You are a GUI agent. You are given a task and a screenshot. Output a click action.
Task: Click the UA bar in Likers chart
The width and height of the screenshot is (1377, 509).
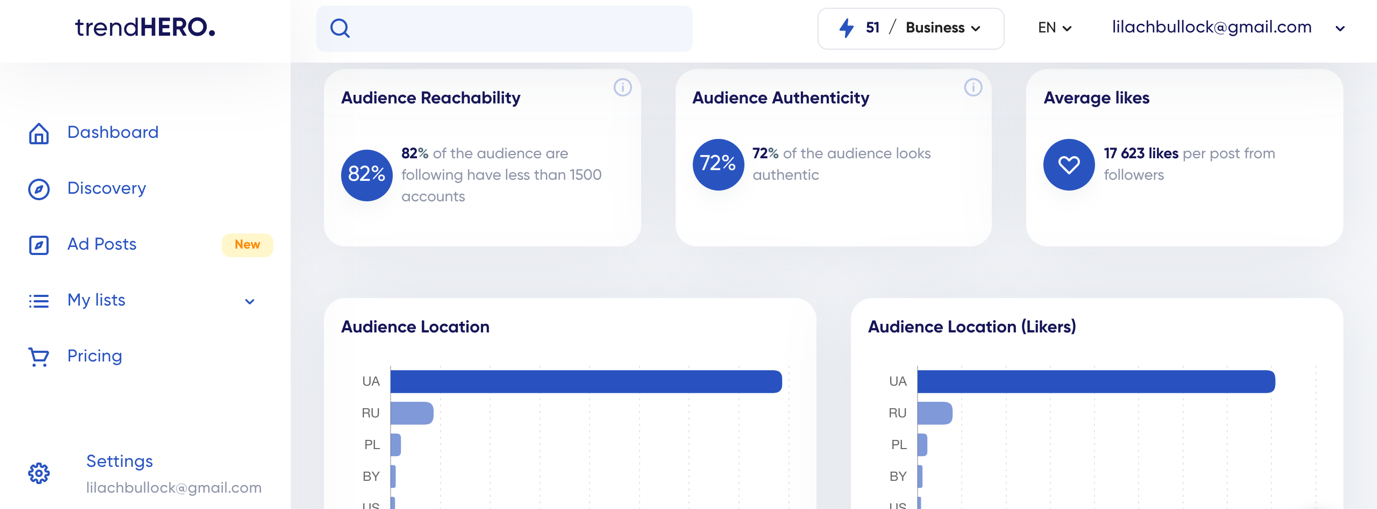coord(1096,381)
